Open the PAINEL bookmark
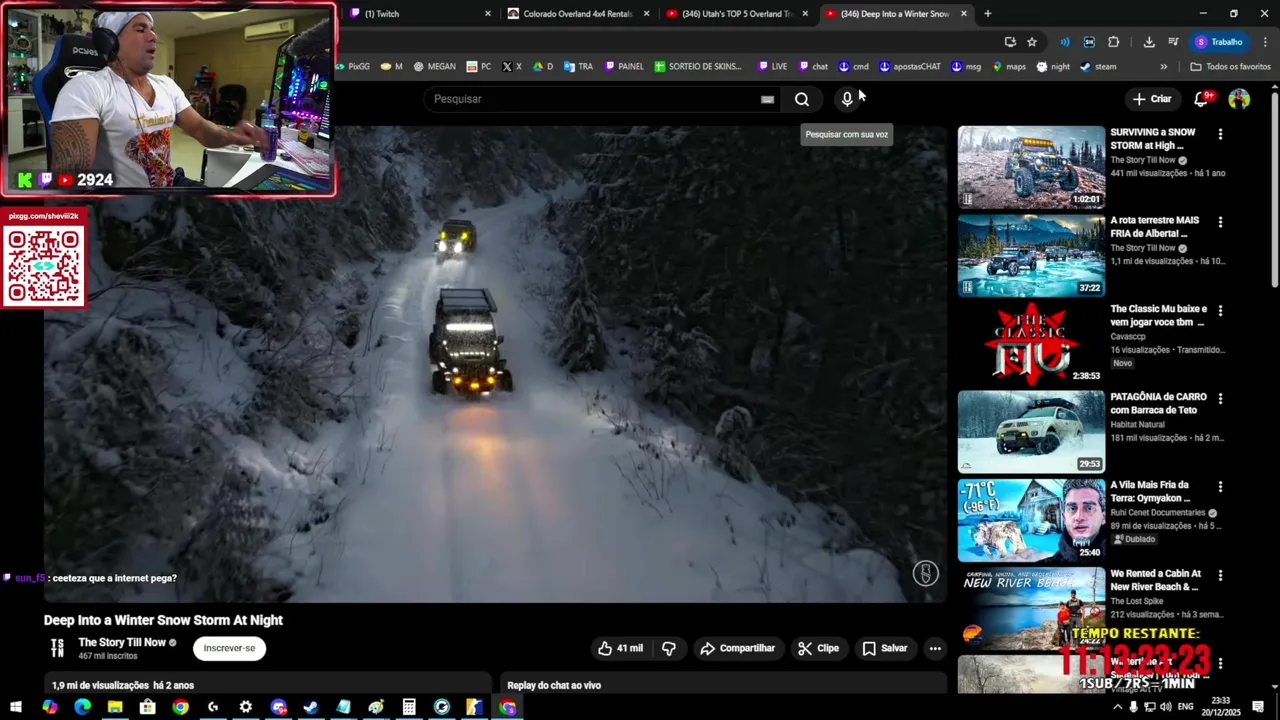Viewport: 1280px width, 720px height. 624,67
